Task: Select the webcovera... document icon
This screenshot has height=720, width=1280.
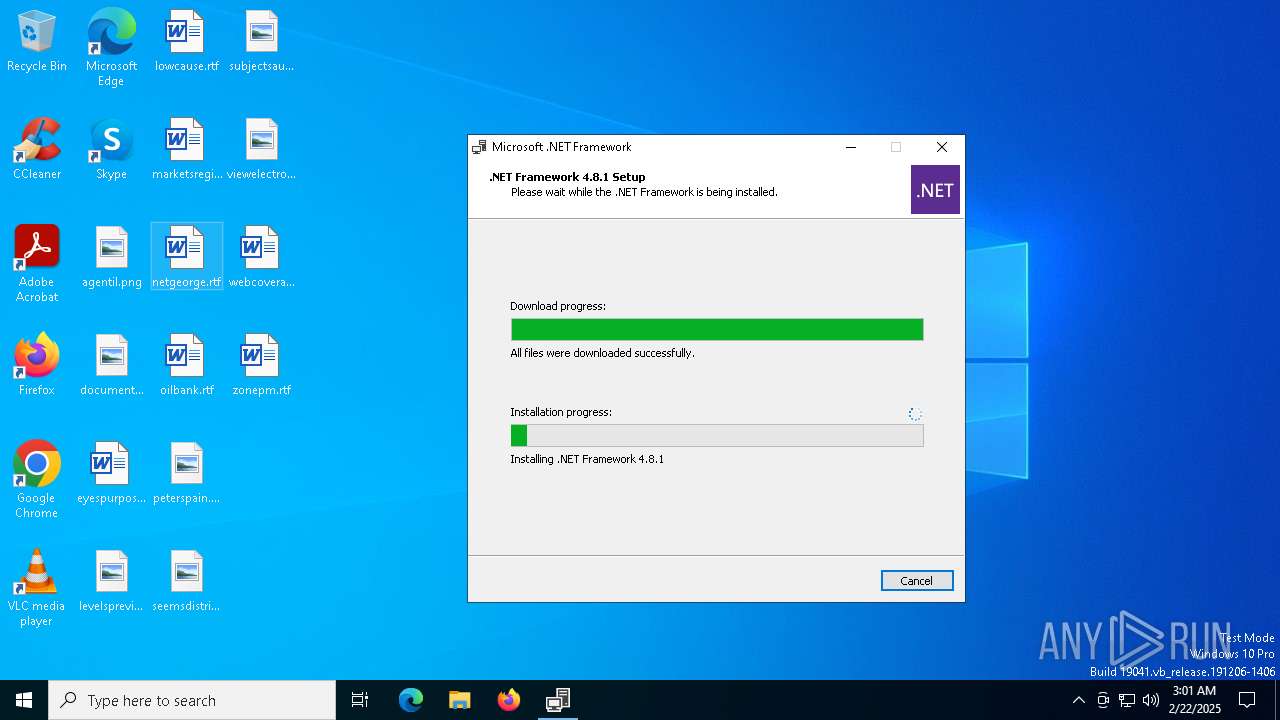Action: click(x=261, y=258)
